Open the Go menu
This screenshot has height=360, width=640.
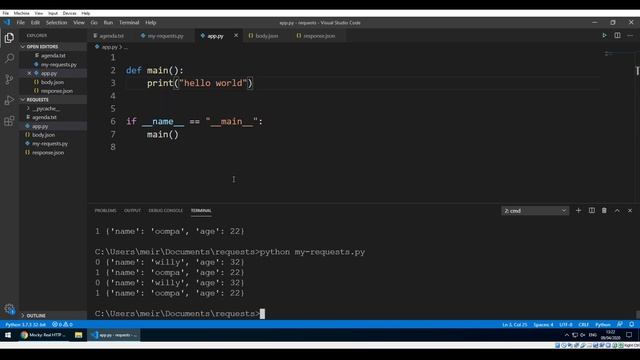tap(94, 22)
